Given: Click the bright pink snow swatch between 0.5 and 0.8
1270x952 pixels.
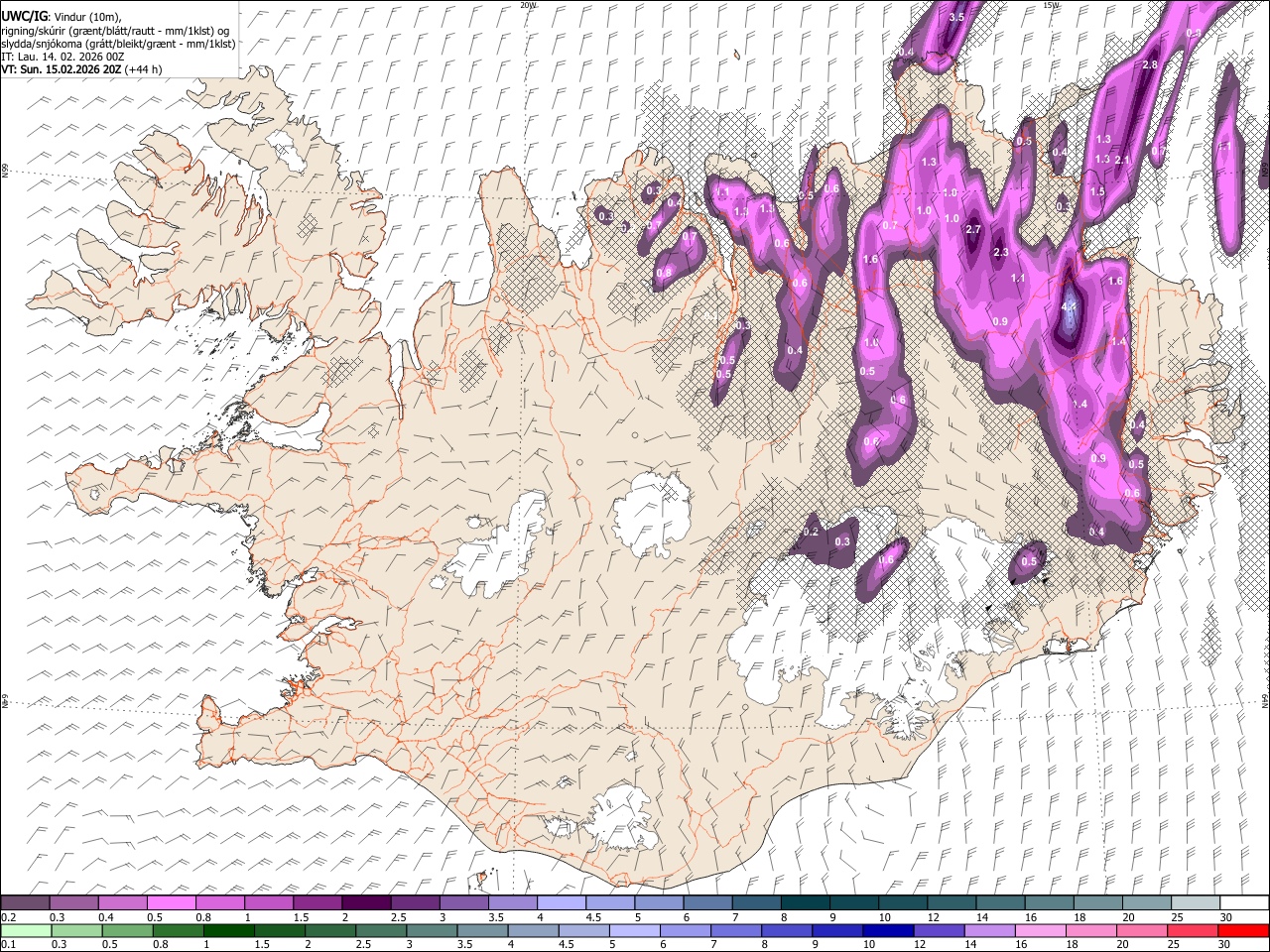Looking at the screenshot, I should (x=172, y=903).
